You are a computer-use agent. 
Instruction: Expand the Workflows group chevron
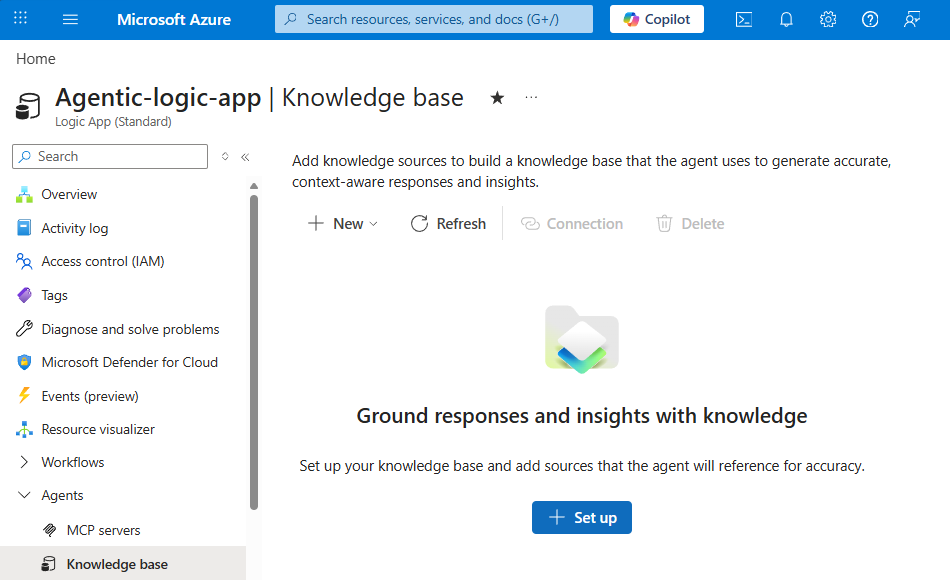[24, 462]
